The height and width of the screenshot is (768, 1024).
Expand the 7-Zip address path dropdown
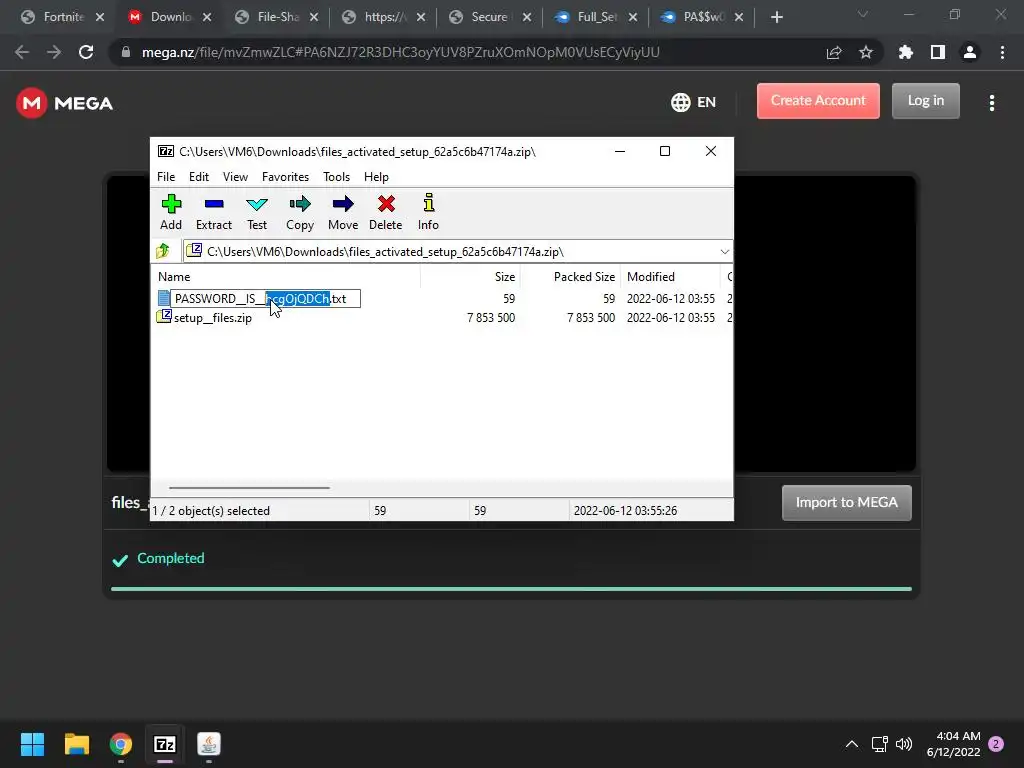coord(724,251)
